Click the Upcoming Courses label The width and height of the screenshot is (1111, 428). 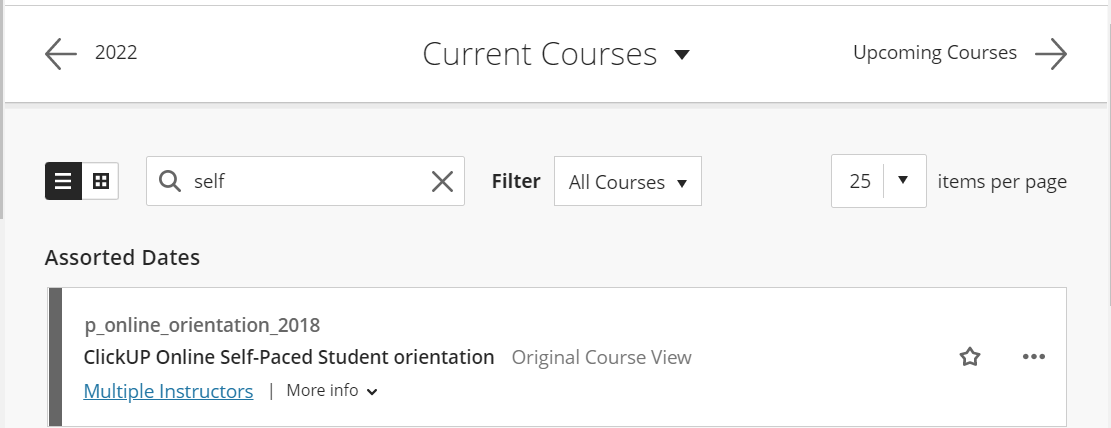point(935,53)
